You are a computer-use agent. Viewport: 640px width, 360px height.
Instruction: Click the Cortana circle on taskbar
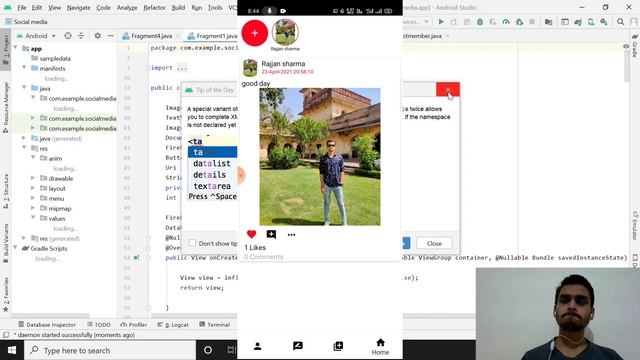(x=208, y=350)
